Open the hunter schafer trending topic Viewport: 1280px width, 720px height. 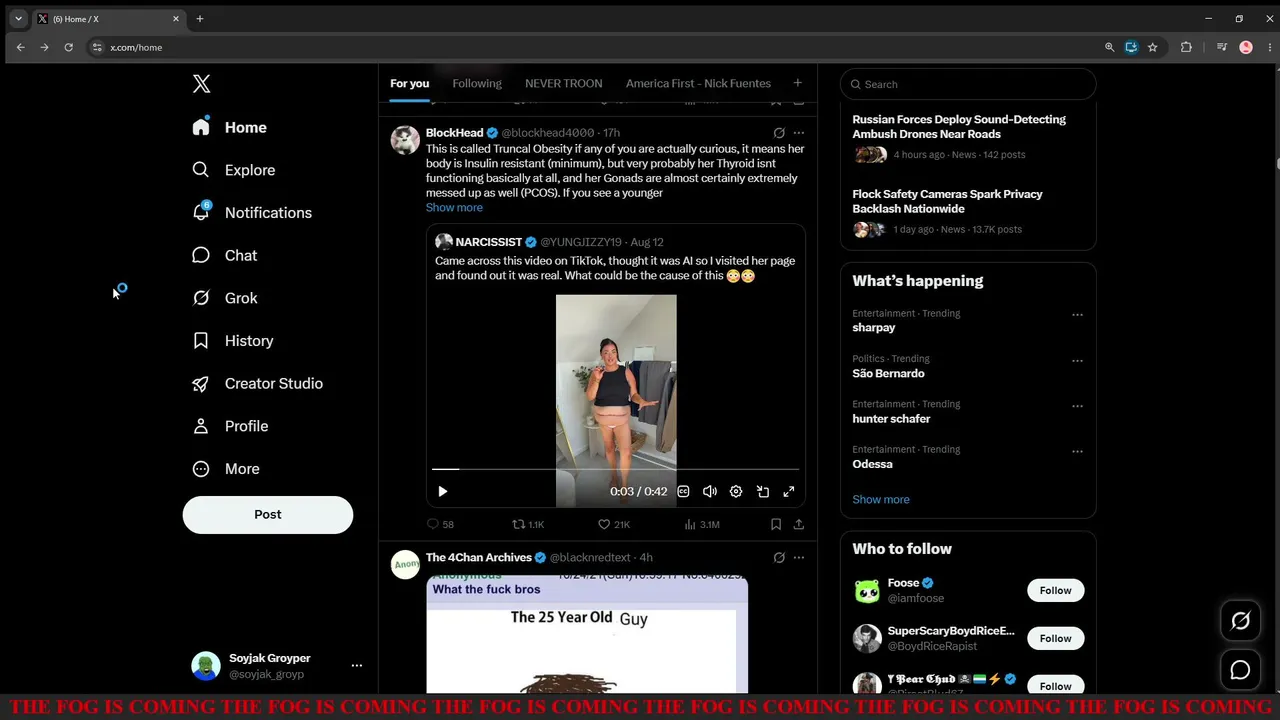click(891, 419)
